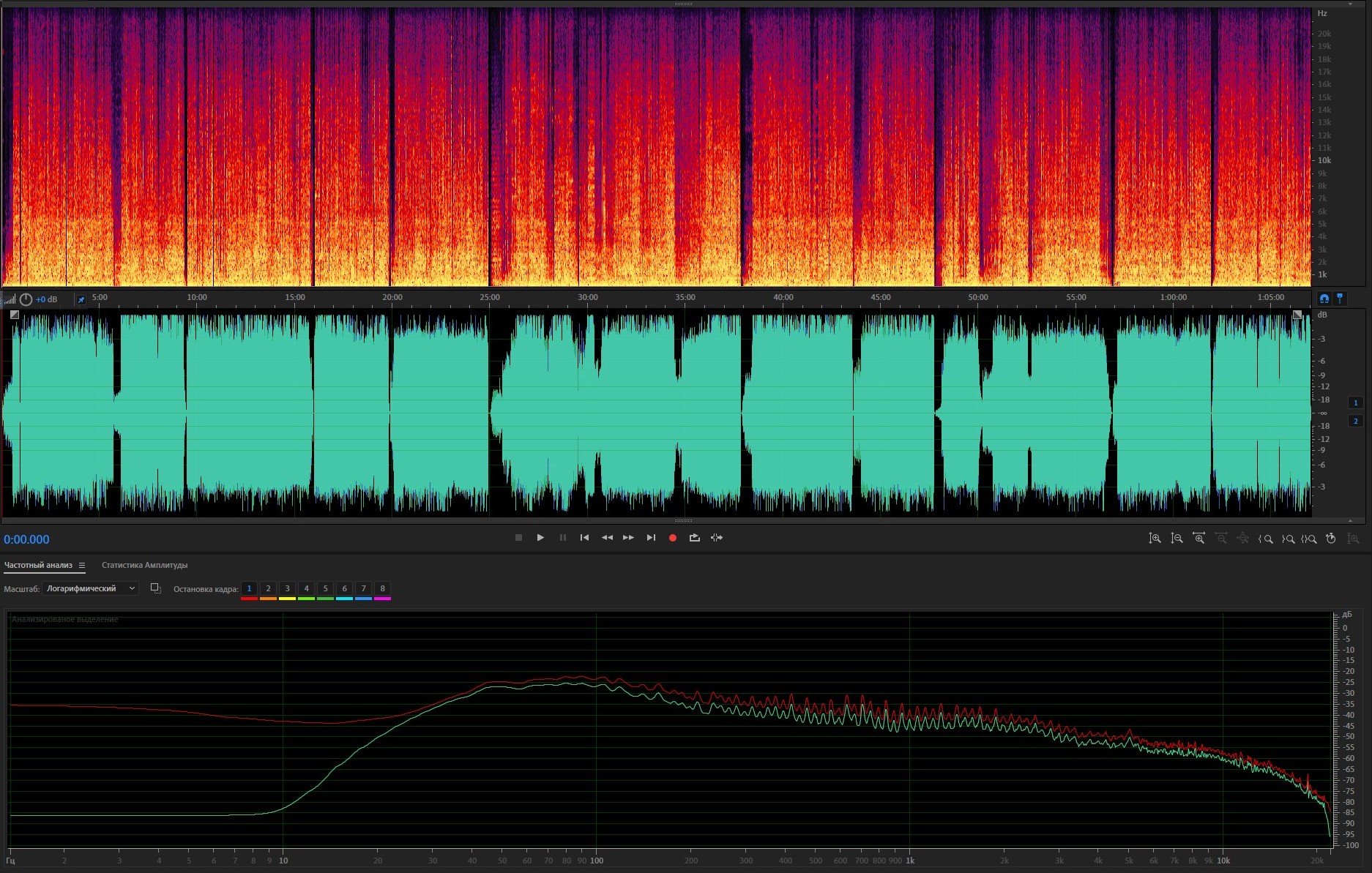This screenshot has height=873, width=1372.
Task: Click the HUD volume knob
Action: pyautogui.click(x=26, y=299)
